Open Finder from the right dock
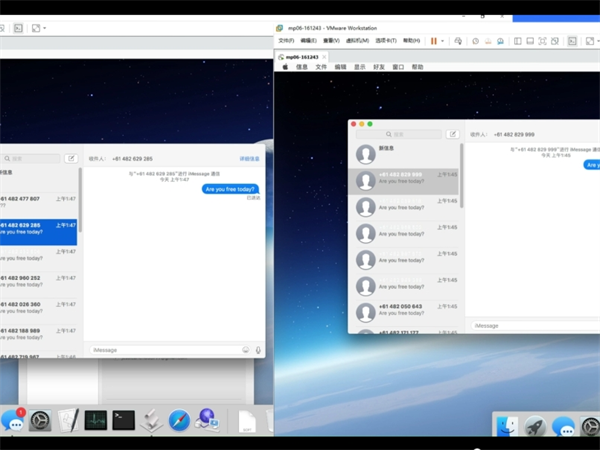Viewport: 600px width, 450px height. 507,428
